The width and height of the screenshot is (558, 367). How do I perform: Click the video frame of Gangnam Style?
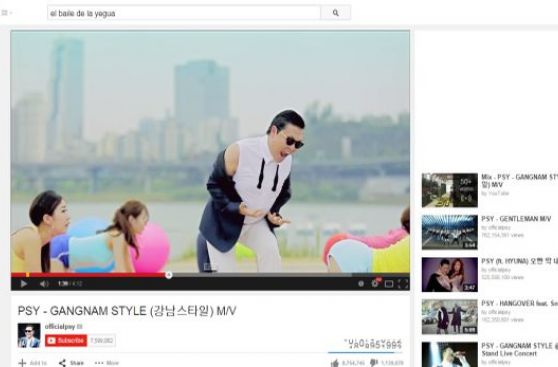[210, 152]
